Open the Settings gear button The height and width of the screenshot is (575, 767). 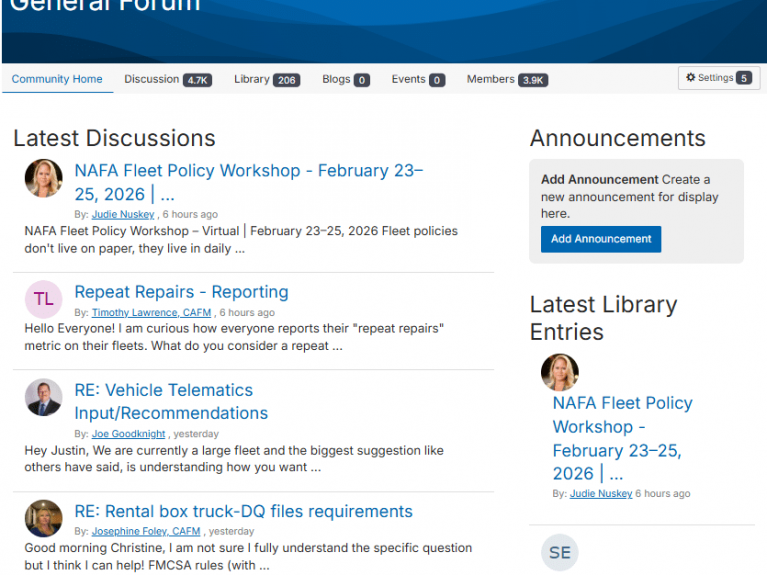click(x=716, y=78)
